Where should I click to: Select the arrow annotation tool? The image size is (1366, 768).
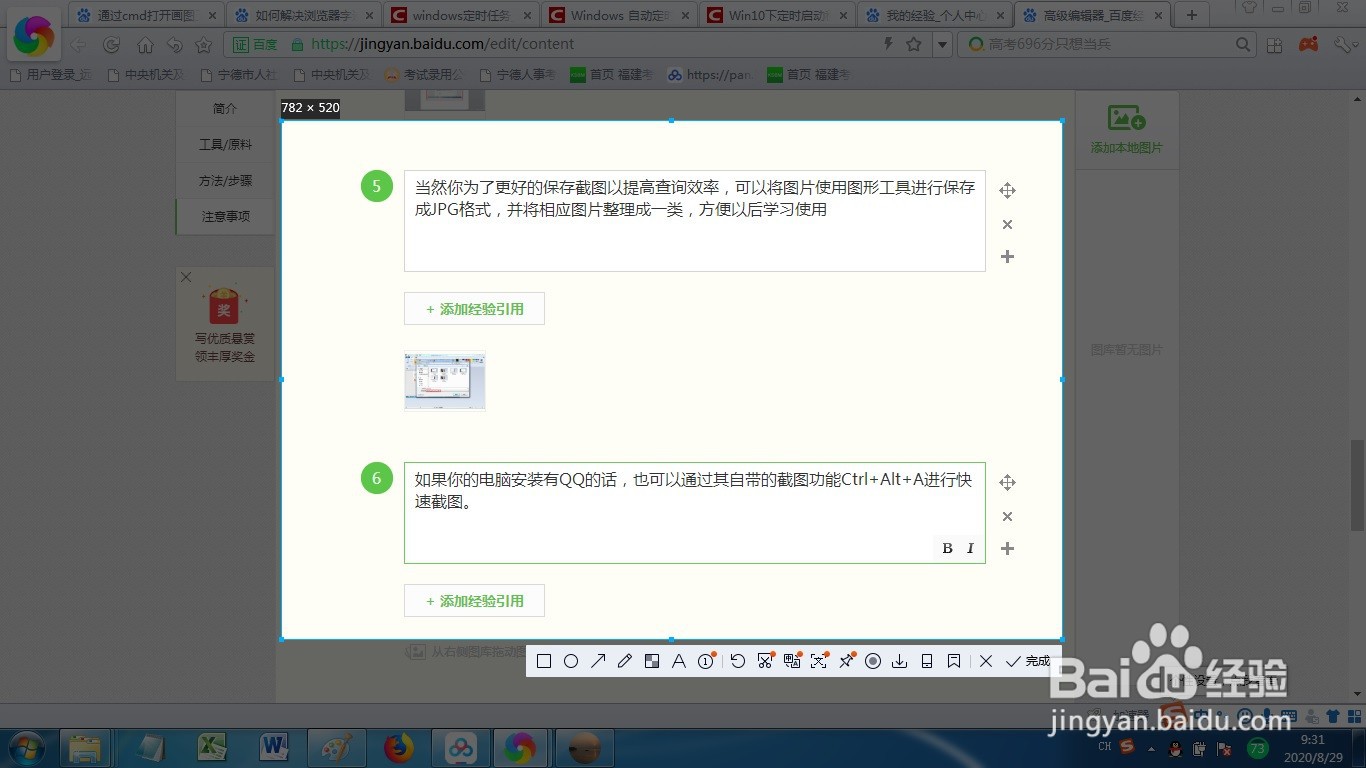pos(598,661)
